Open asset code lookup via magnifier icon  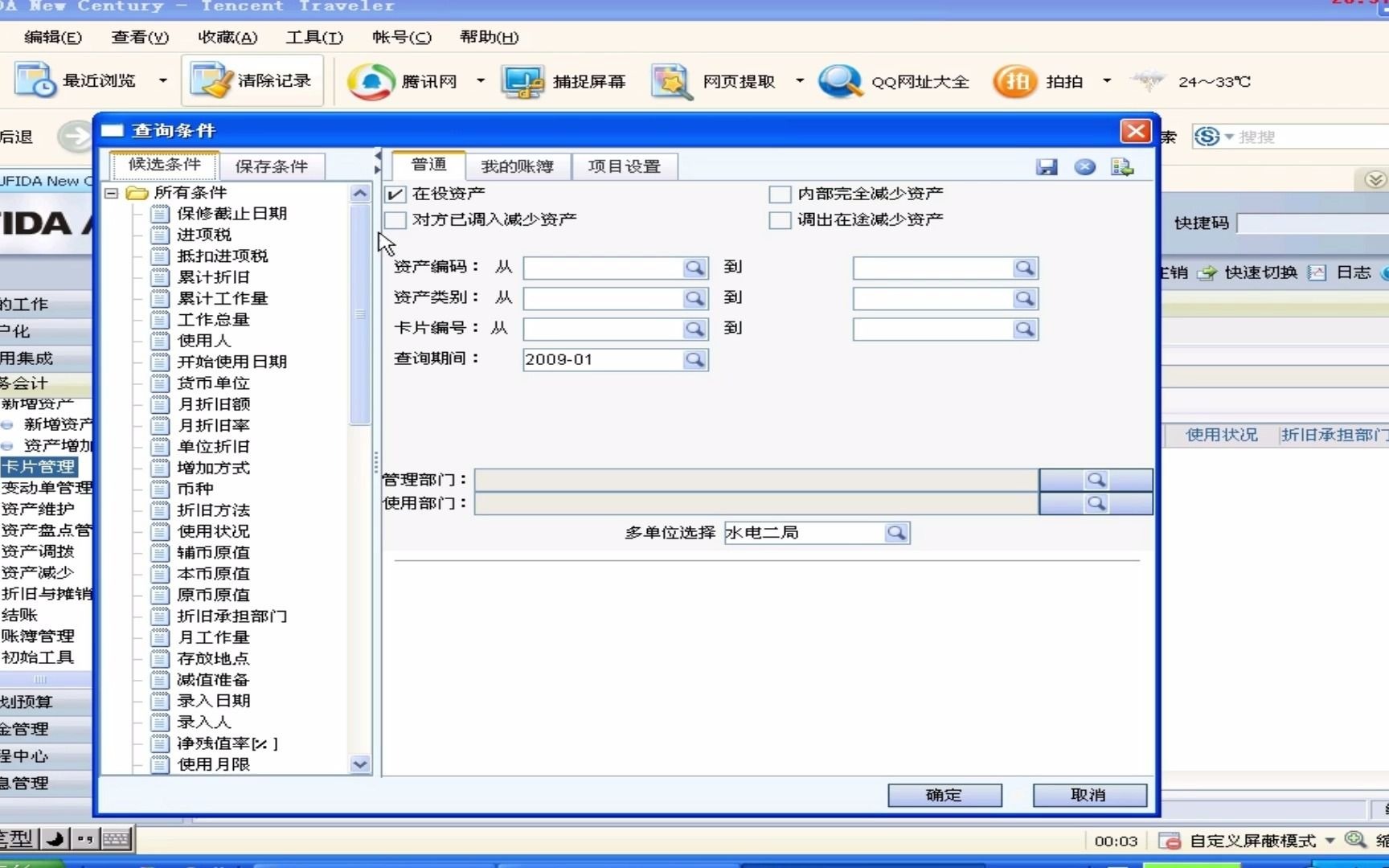(695, 268)
